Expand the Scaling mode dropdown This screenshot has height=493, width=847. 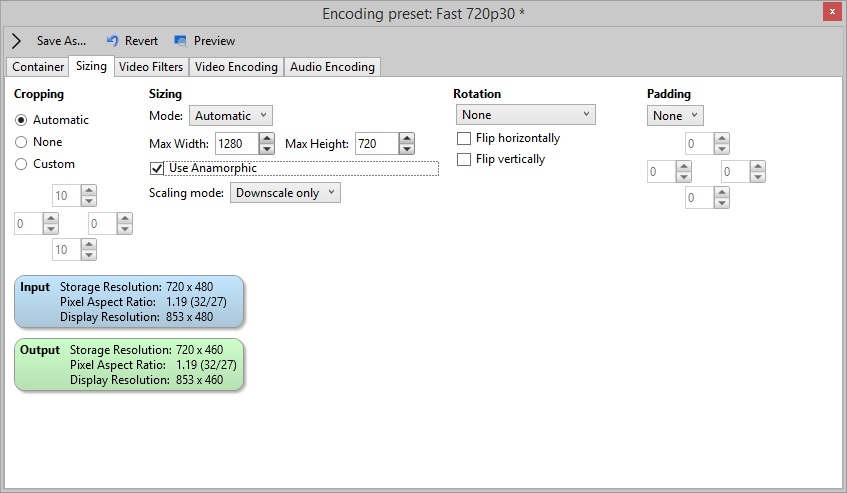pyautogui.click(x=285, y=193)
